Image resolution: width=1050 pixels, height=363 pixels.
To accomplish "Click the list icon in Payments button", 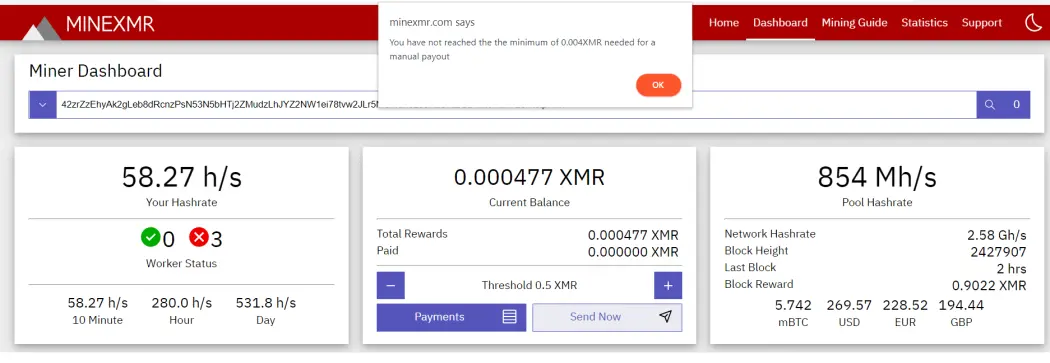I will pos(510,317).
